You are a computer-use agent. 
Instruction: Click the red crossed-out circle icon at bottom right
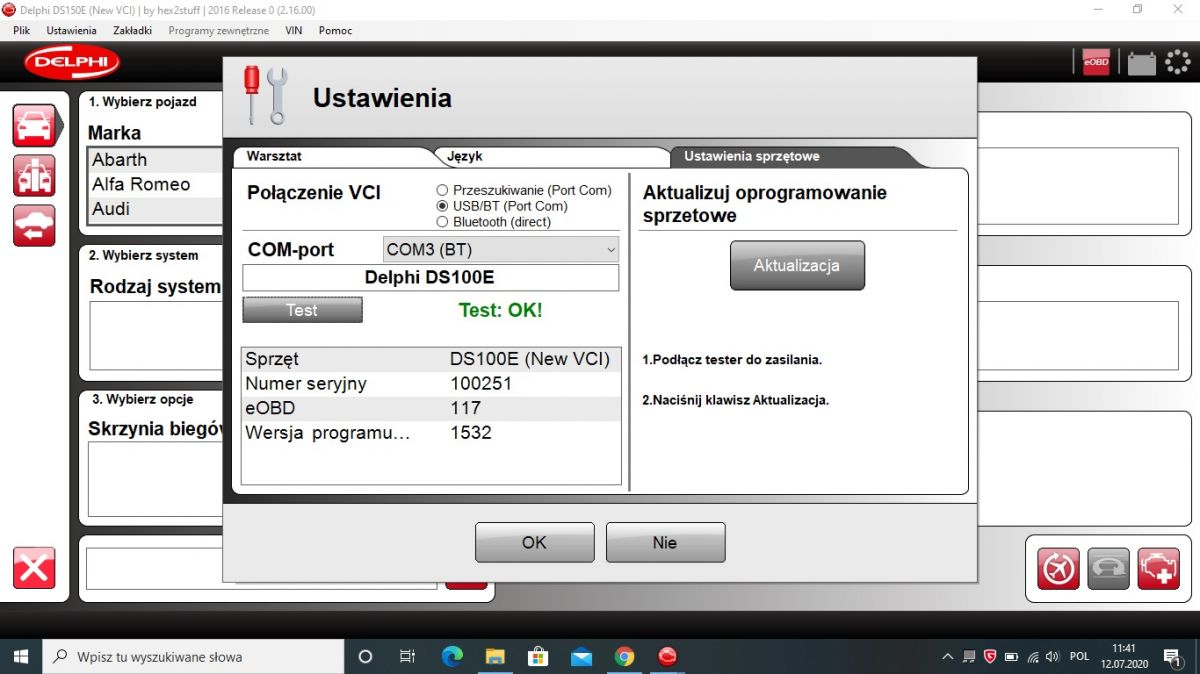point(1058,568)
